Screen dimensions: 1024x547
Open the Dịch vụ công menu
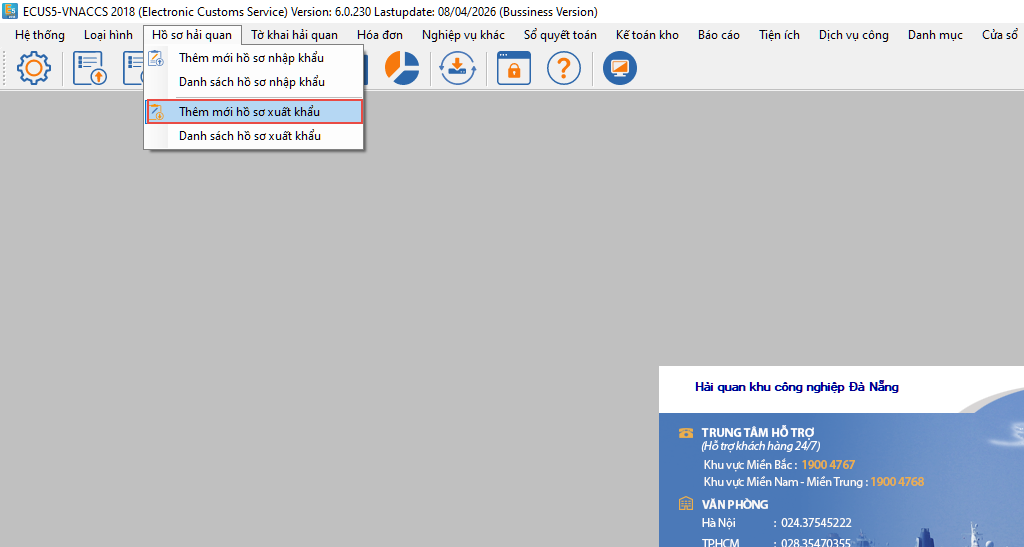click(x=853, y=35)
